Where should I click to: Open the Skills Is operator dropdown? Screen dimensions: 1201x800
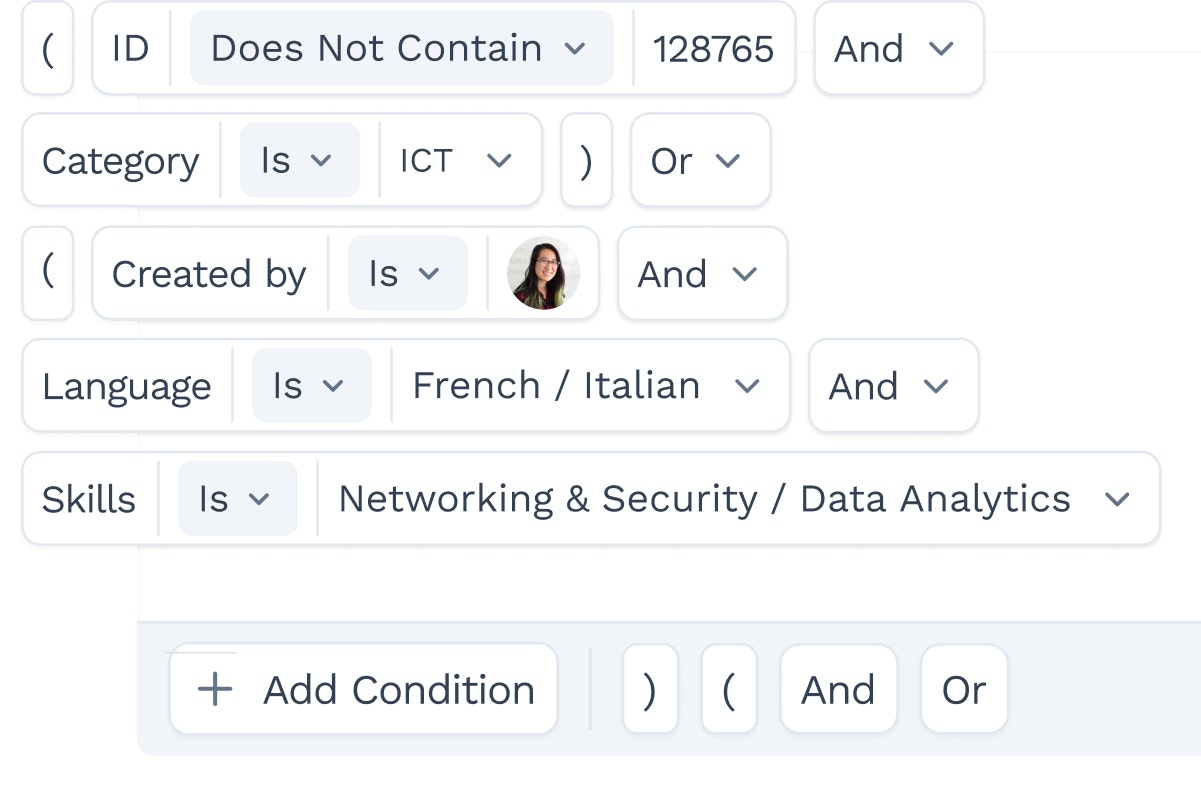pos(237,499)
